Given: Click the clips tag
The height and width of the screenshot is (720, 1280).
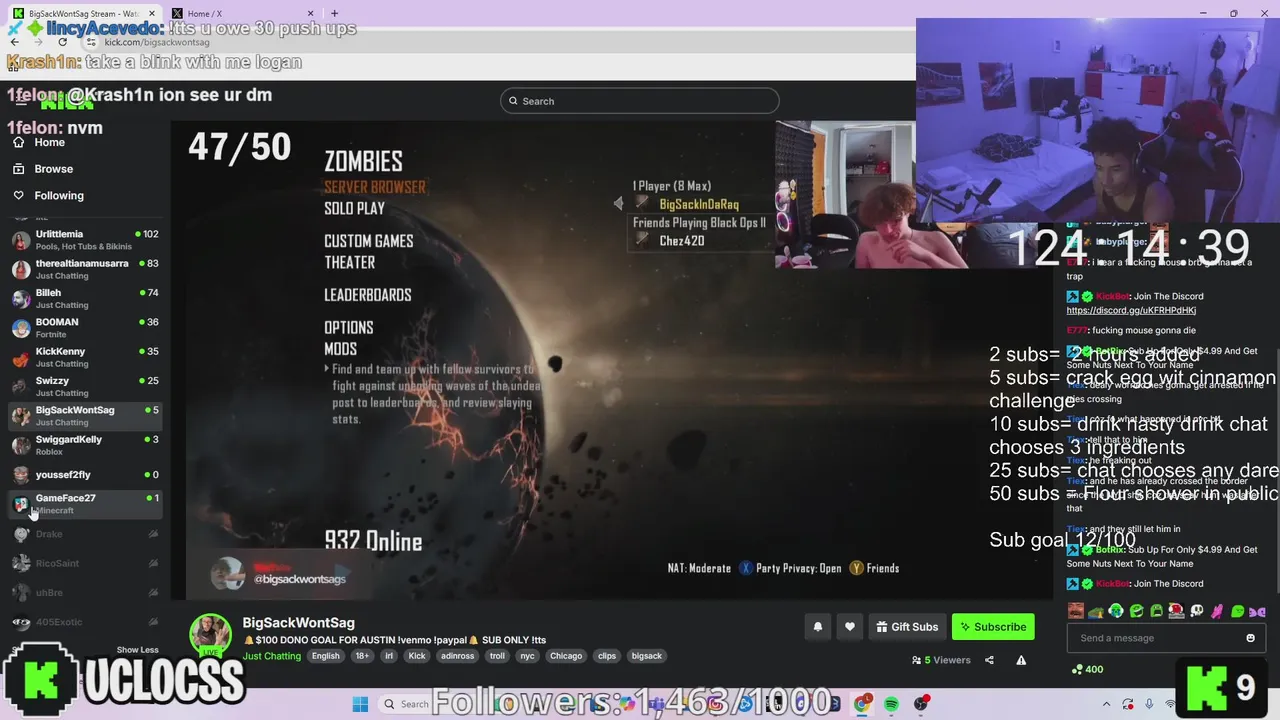Looking at the screenshot, I should point(607,656).
